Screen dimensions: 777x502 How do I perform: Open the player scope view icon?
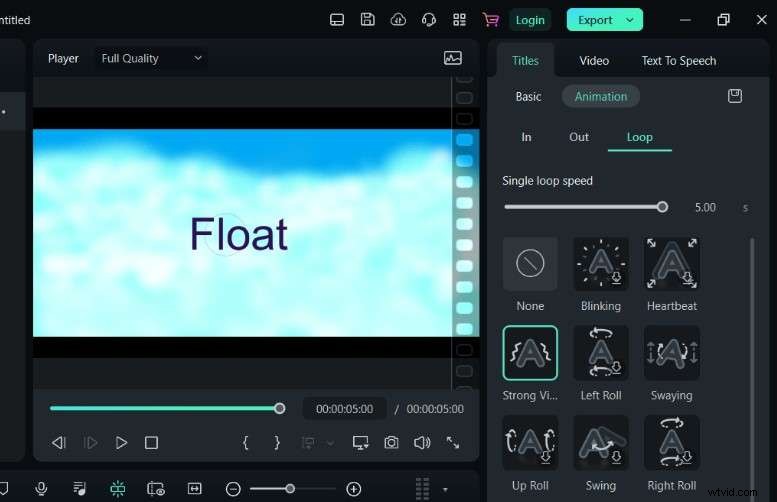click(x=453, y=58)
